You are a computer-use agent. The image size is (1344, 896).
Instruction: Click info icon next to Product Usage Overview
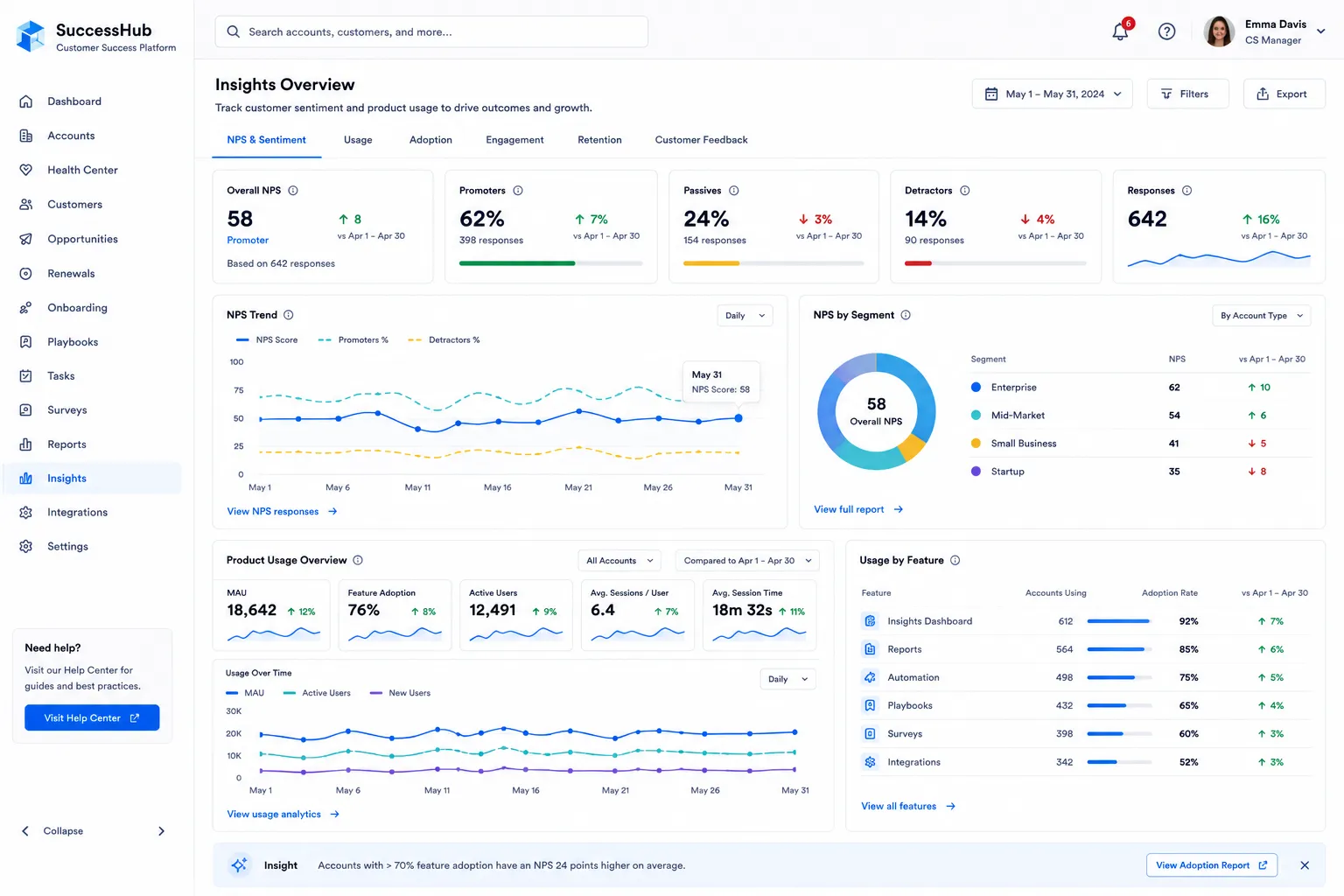(x=358, y=560)
